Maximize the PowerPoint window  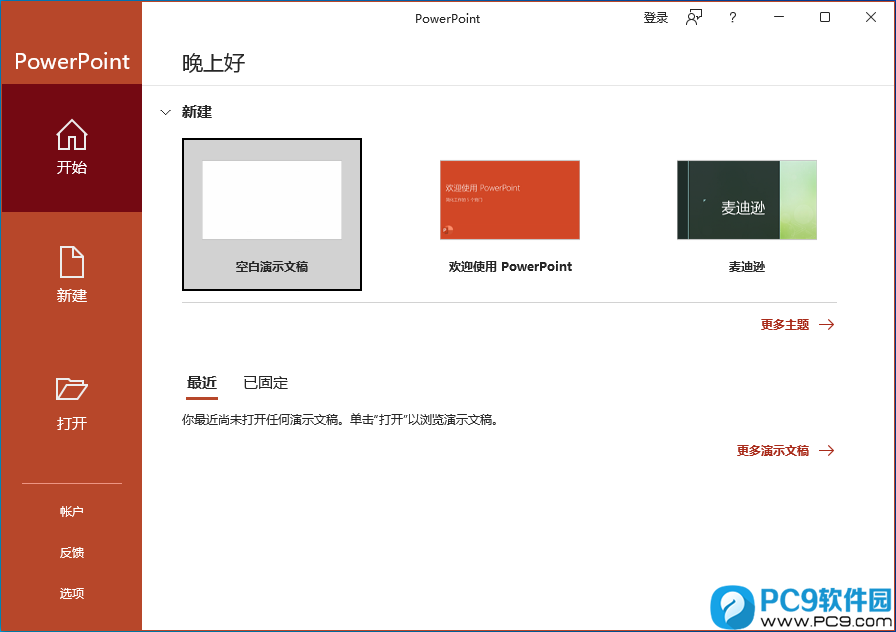point(825,17)
